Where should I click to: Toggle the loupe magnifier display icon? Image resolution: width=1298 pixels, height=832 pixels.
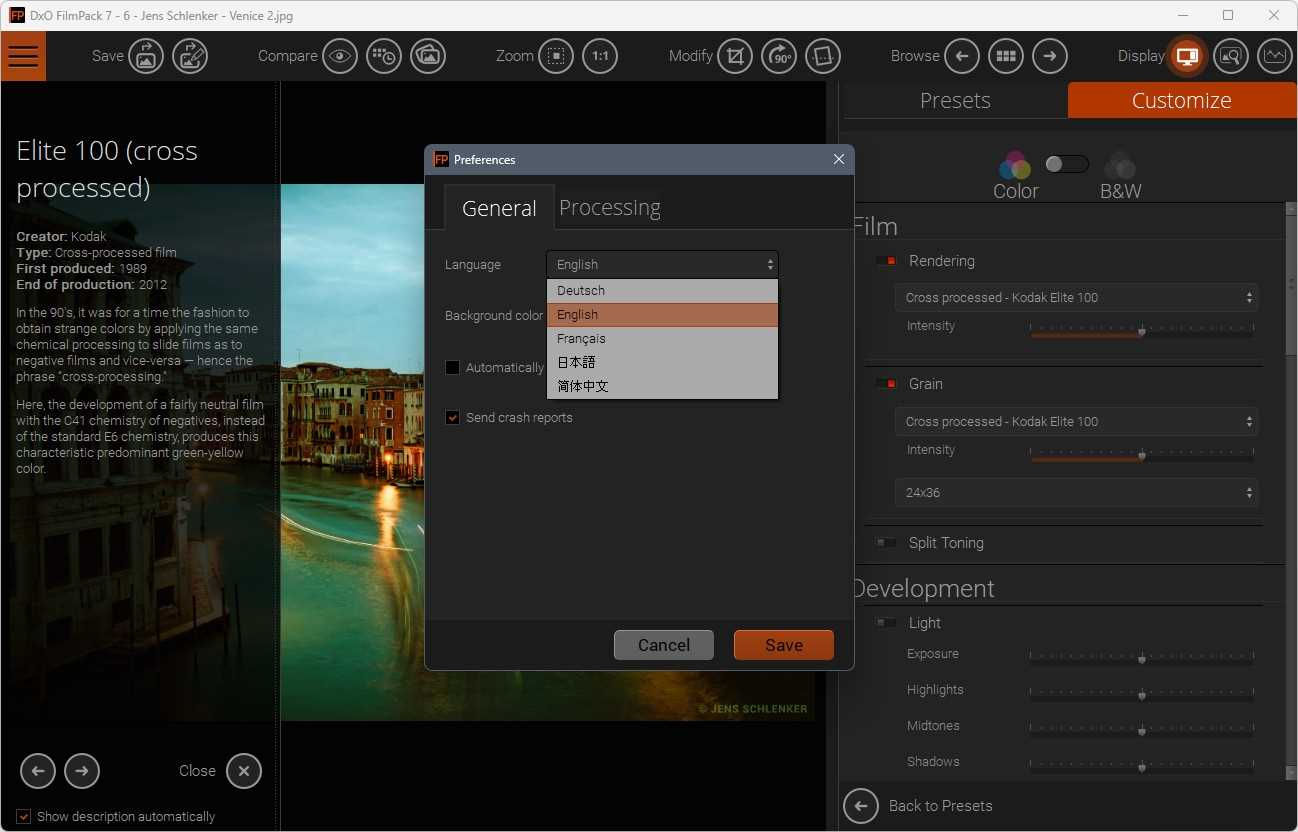pos(1231,56)
